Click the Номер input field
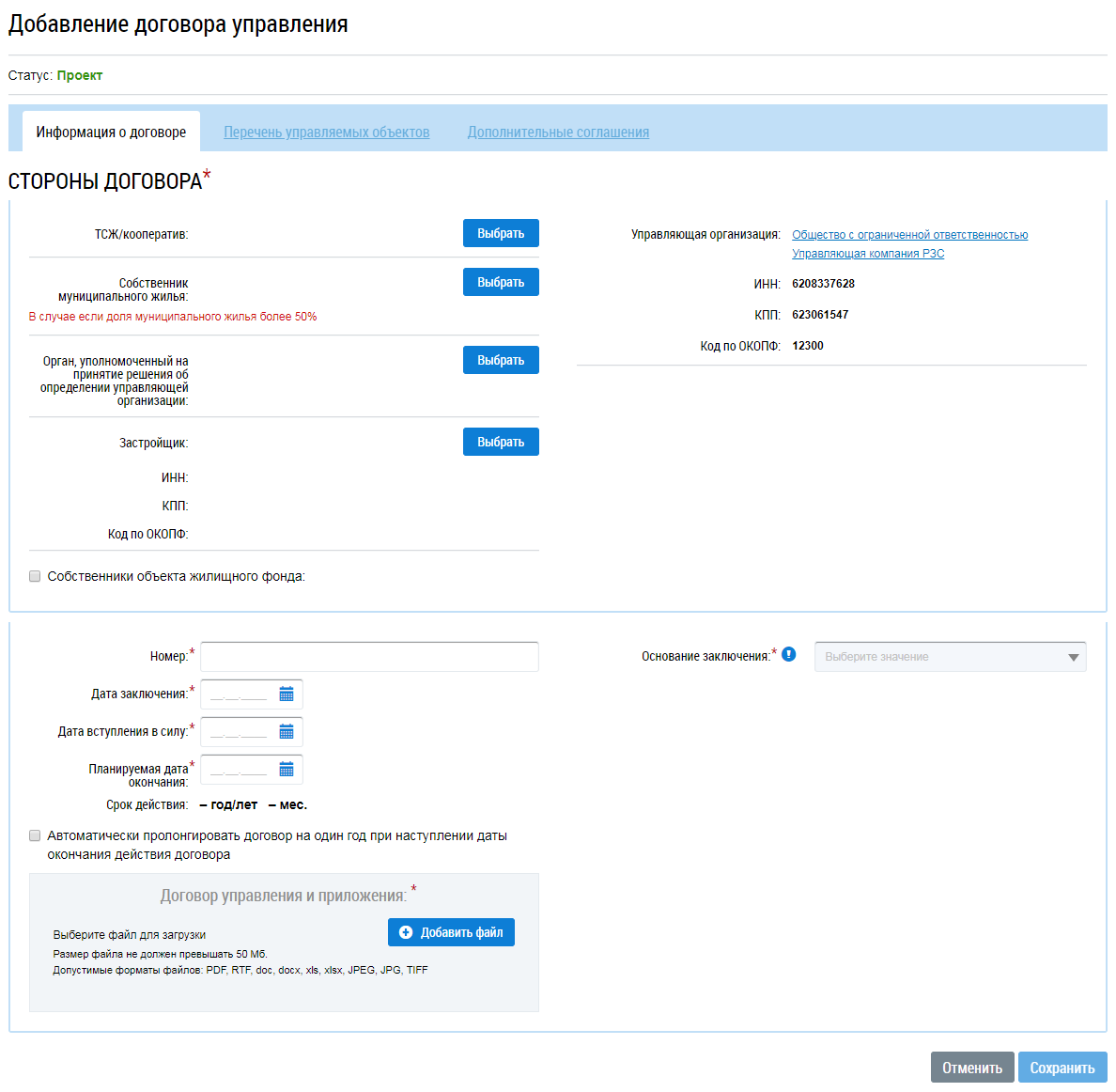Screen dimensions: 1116x1092 [369, 657]
